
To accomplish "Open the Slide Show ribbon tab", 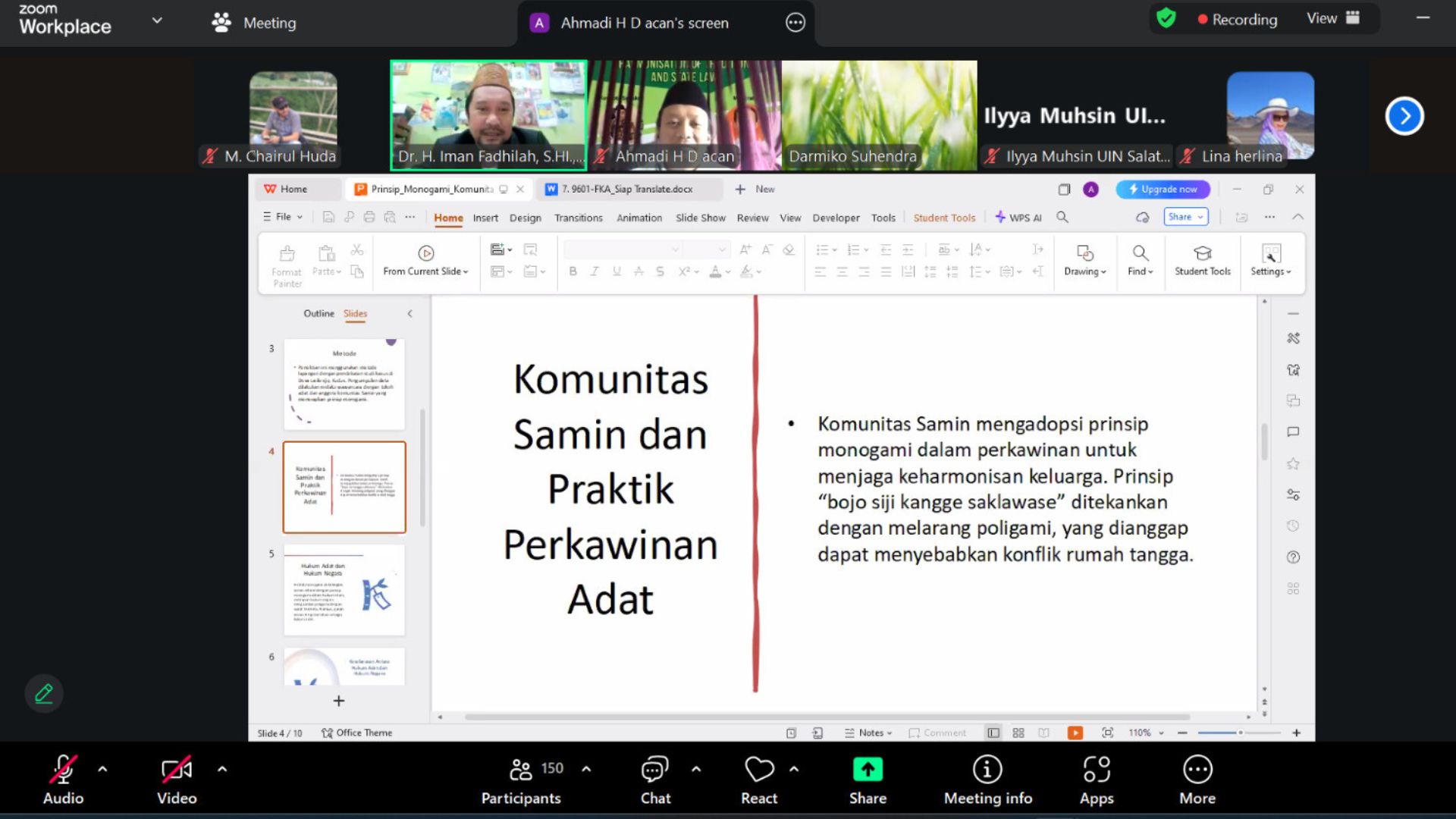I will coord(700,218).
